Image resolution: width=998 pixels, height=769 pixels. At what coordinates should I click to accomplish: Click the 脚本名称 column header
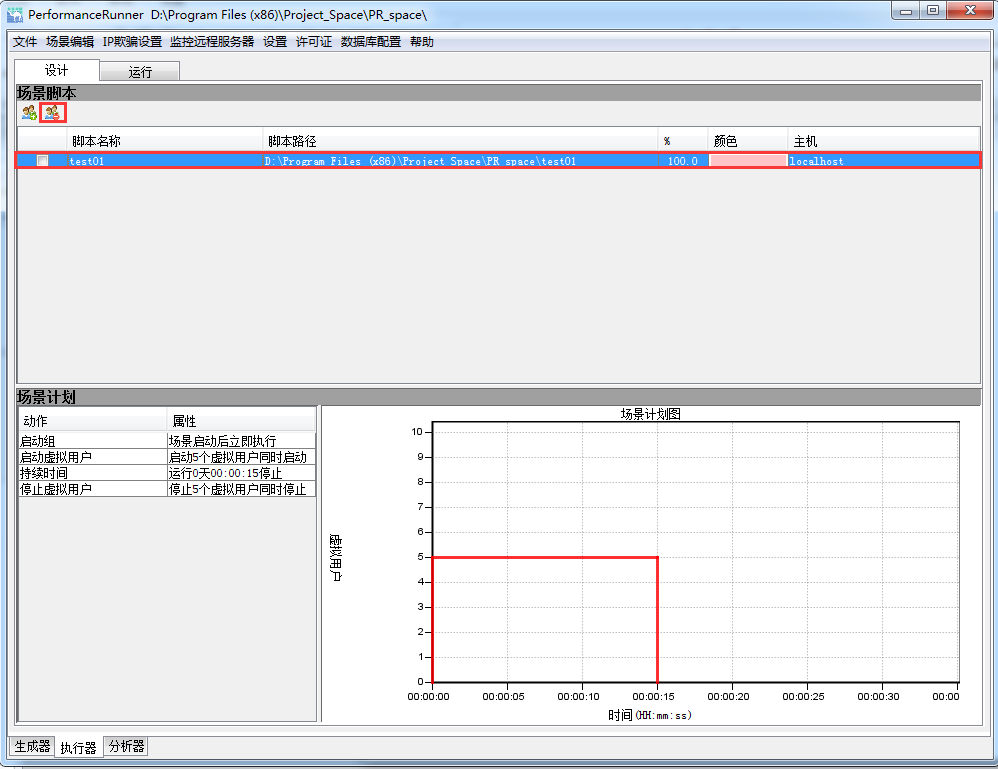pos(96,141)
